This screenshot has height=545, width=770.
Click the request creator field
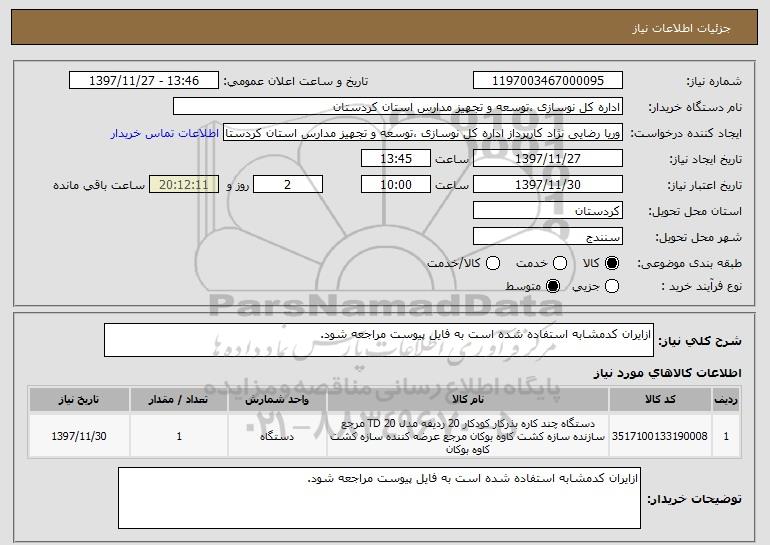423,133
